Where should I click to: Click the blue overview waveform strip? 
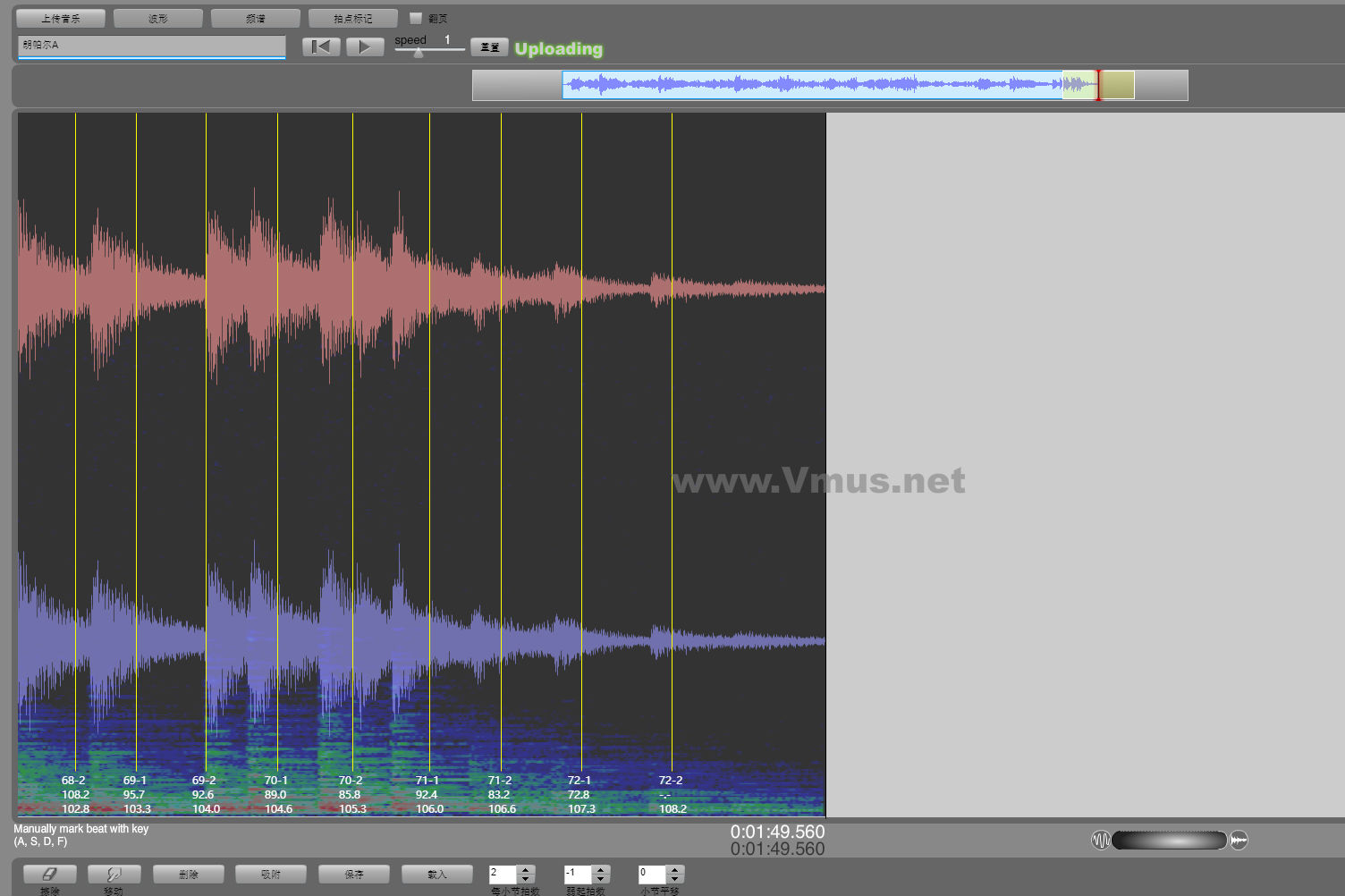pos(812,85)
